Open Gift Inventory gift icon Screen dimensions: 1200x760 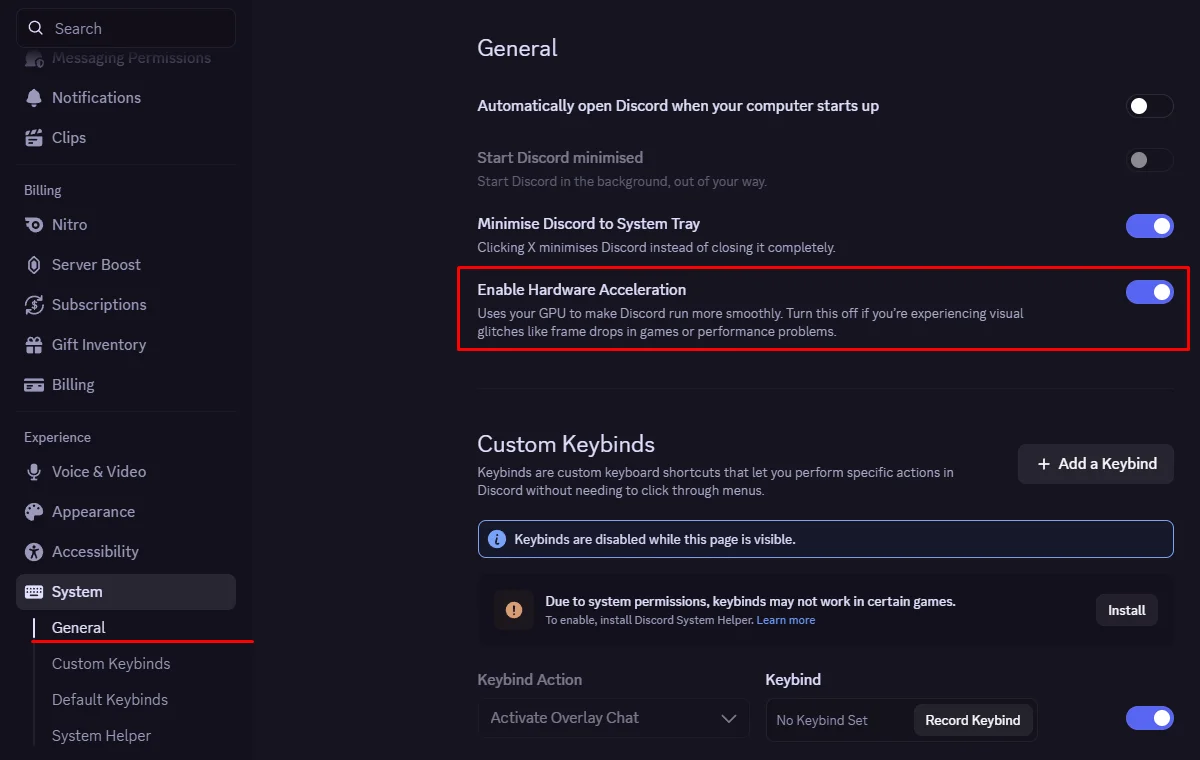pos(35,344)
